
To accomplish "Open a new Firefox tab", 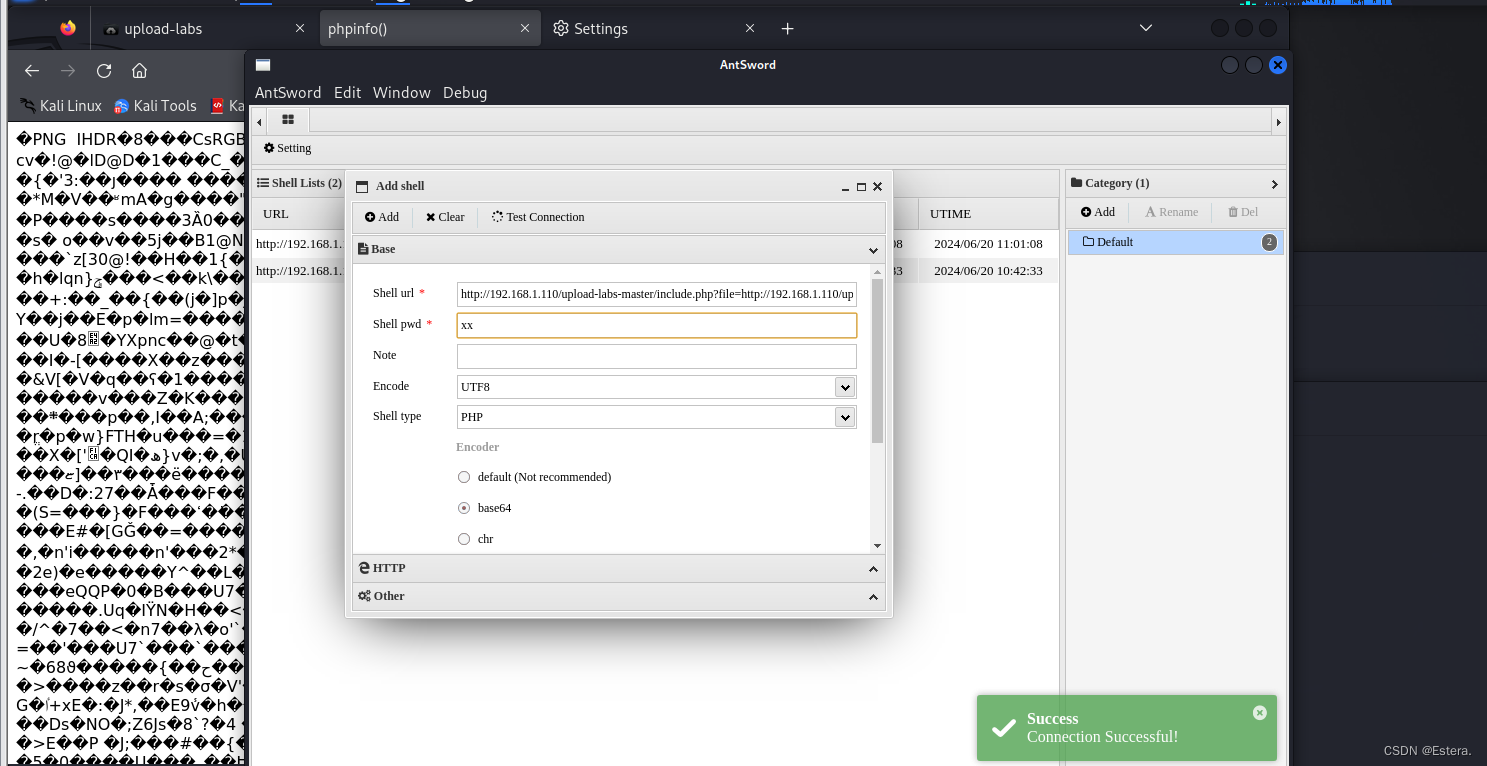I will point(788,29).
